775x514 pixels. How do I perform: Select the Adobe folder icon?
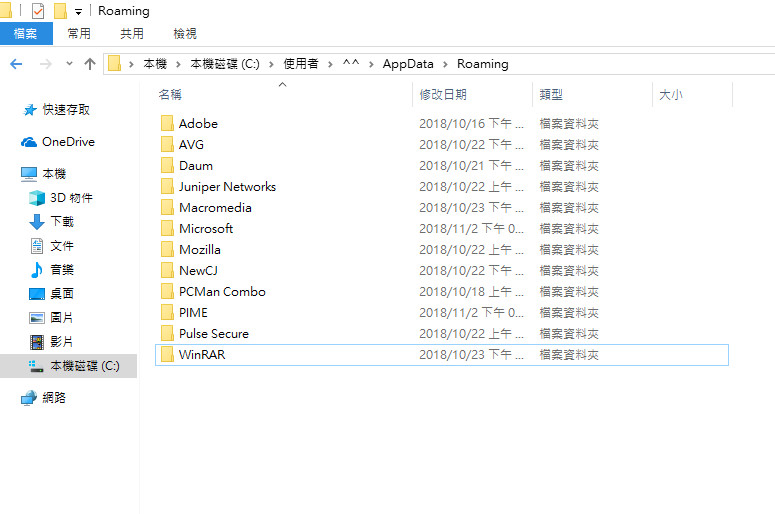click(166, 124)
